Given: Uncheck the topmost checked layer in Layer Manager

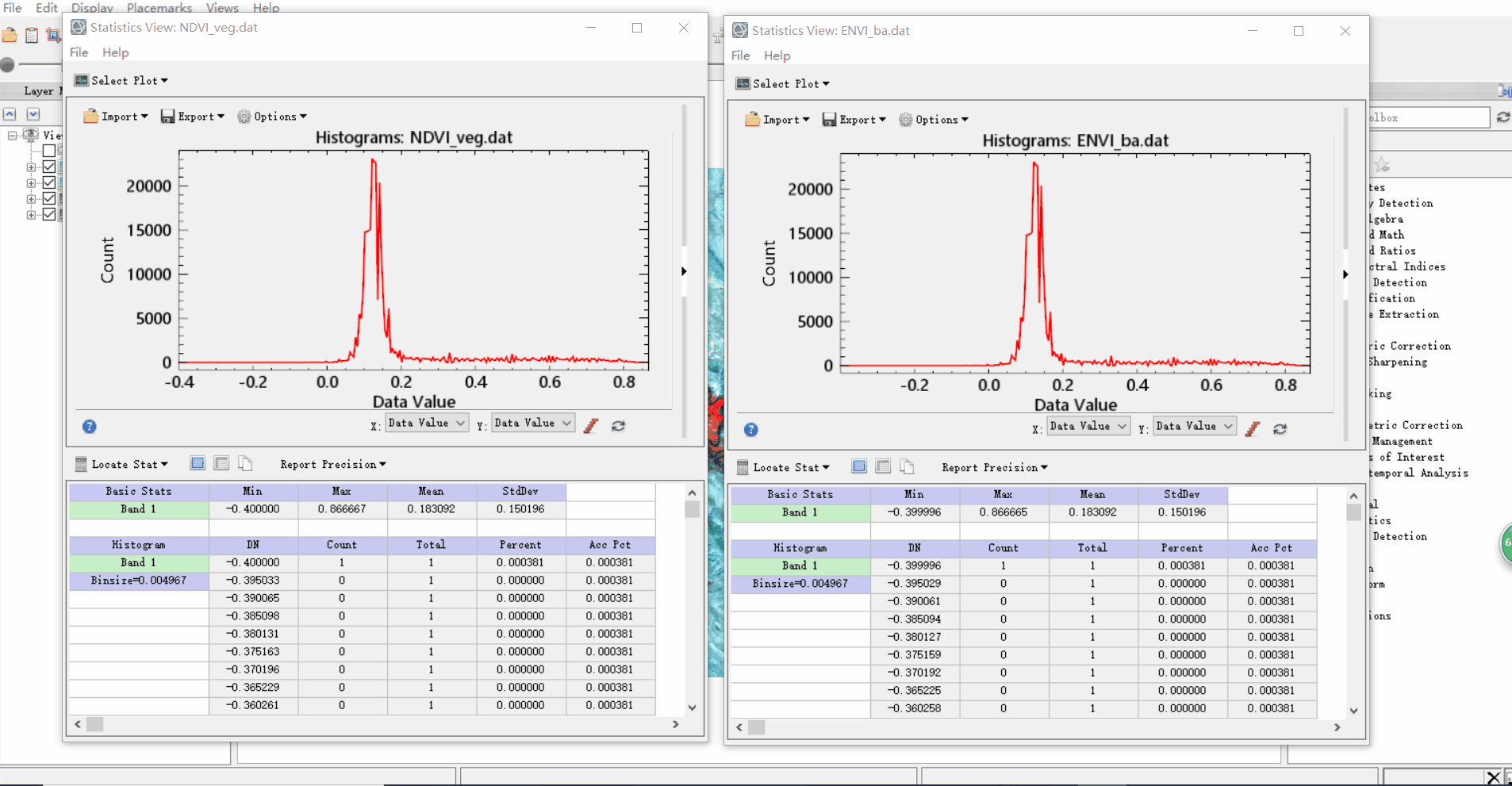Looking at the screenshot, I should 49,167.
